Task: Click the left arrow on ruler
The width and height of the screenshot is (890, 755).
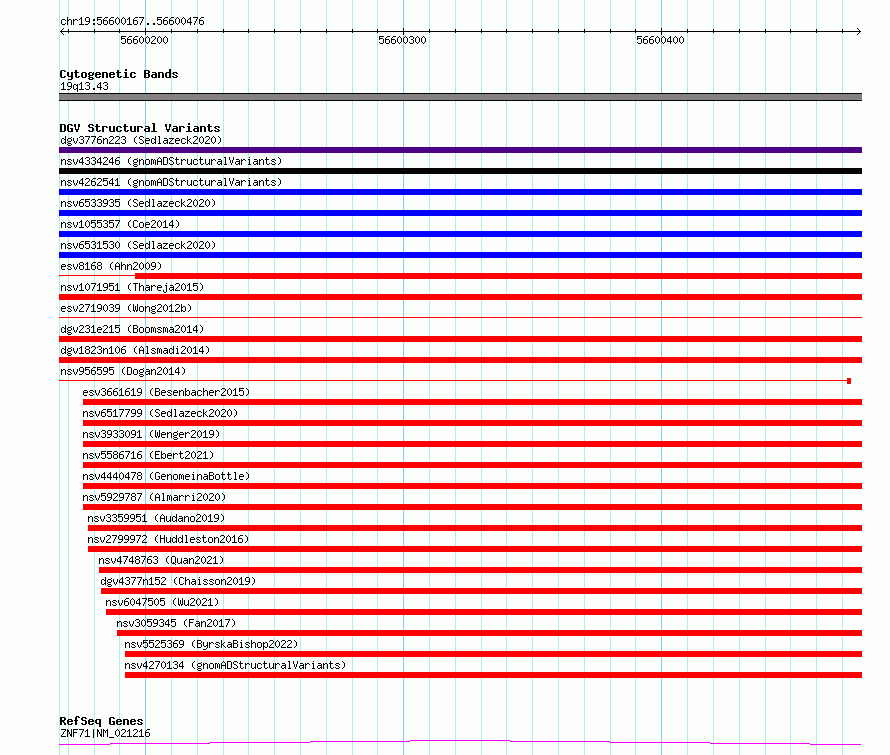Action: tap(62, 31)
